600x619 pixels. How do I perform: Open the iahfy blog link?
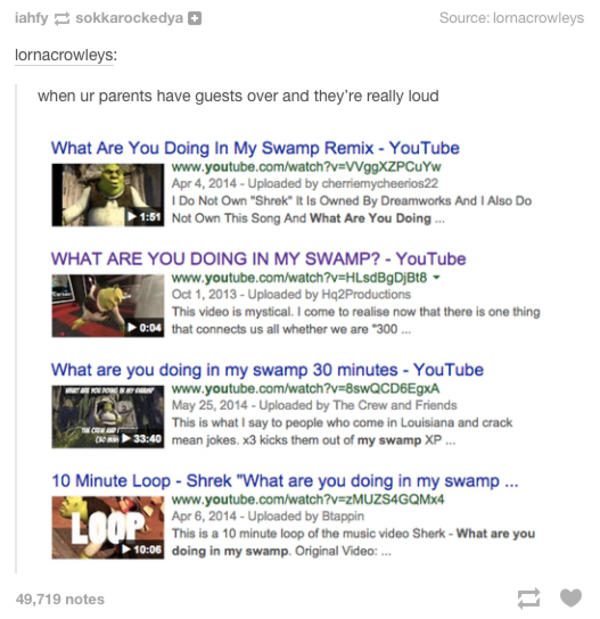pos(31,18)
